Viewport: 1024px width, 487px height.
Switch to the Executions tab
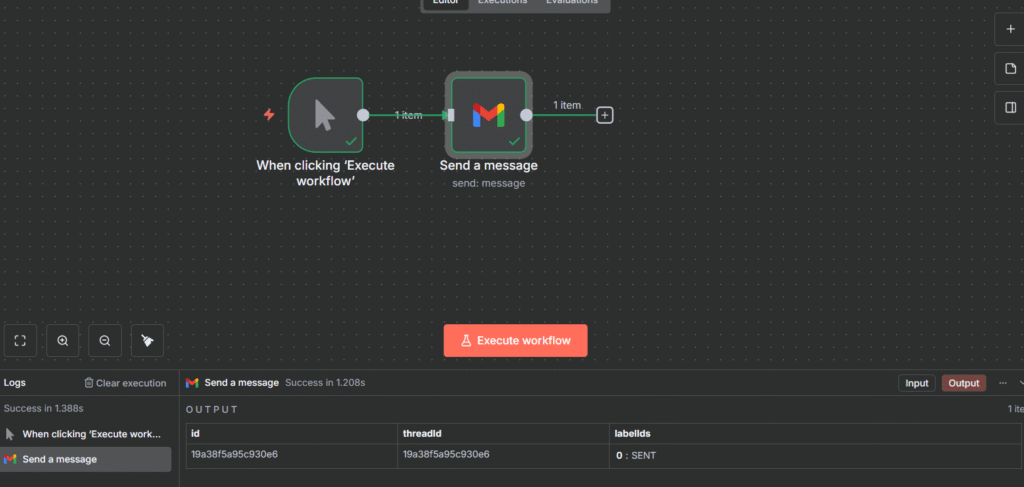pyautogui.click(x=502, y=3)
